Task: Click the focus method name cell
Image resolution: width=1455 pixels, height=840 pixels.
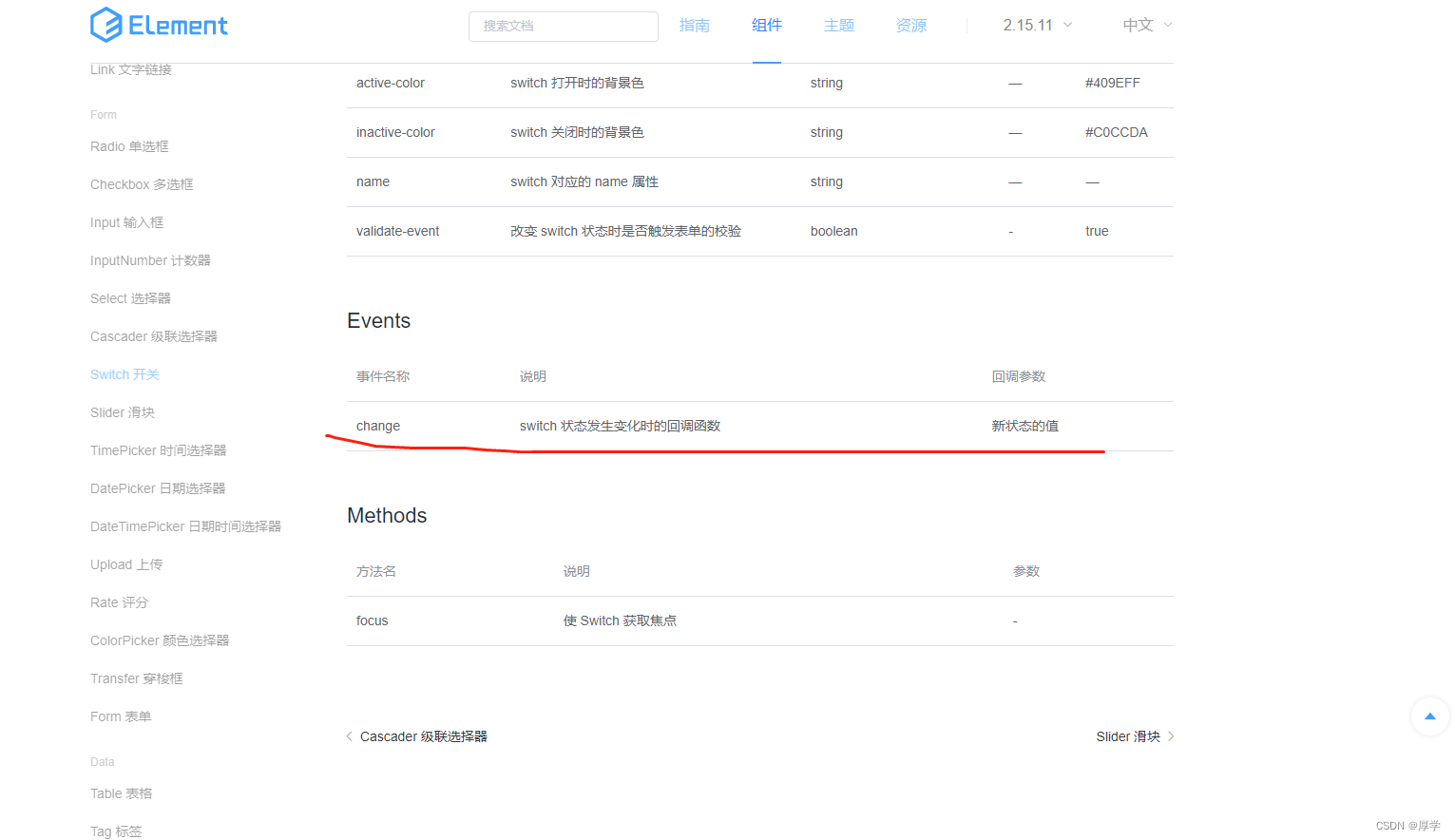Action: (x=373, y=620)
